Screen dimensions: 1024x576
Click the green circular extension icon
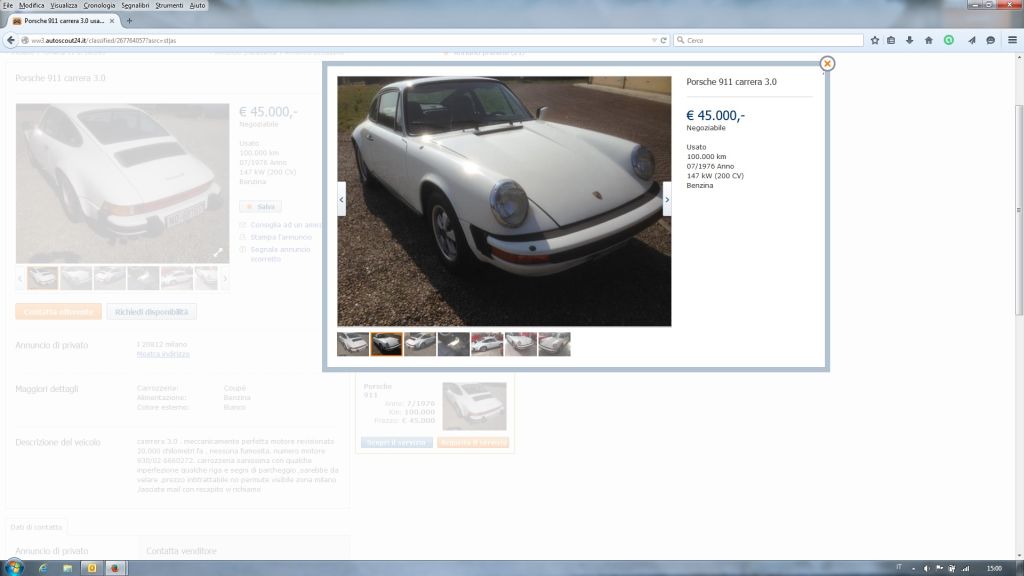949,40
